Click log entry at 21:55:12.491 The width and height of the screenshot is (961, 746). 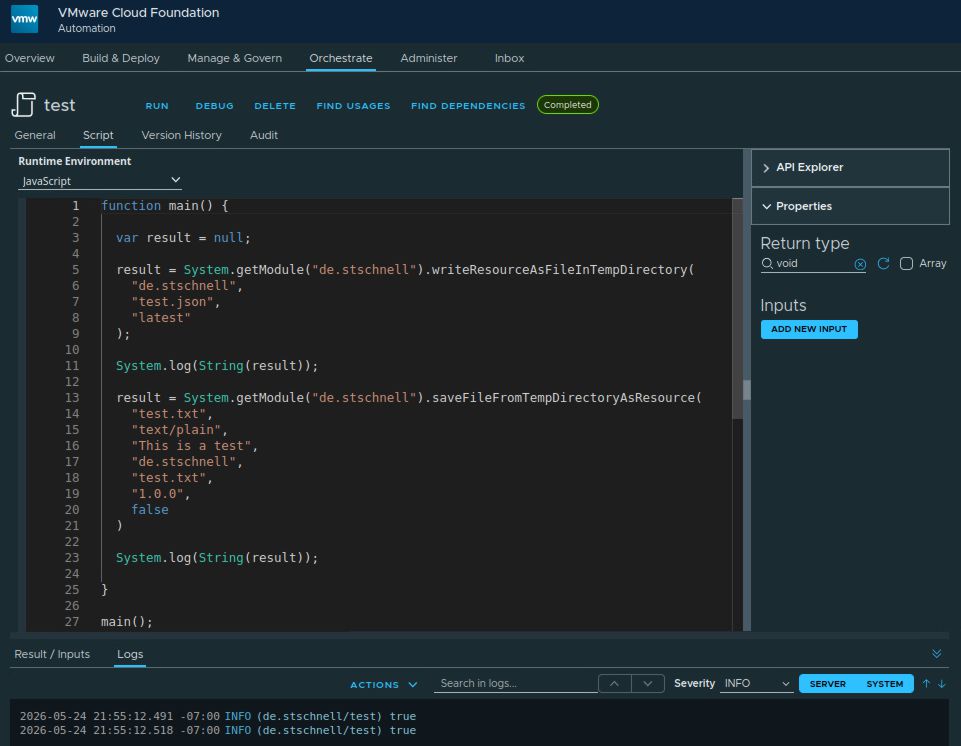tap(218, 716)
